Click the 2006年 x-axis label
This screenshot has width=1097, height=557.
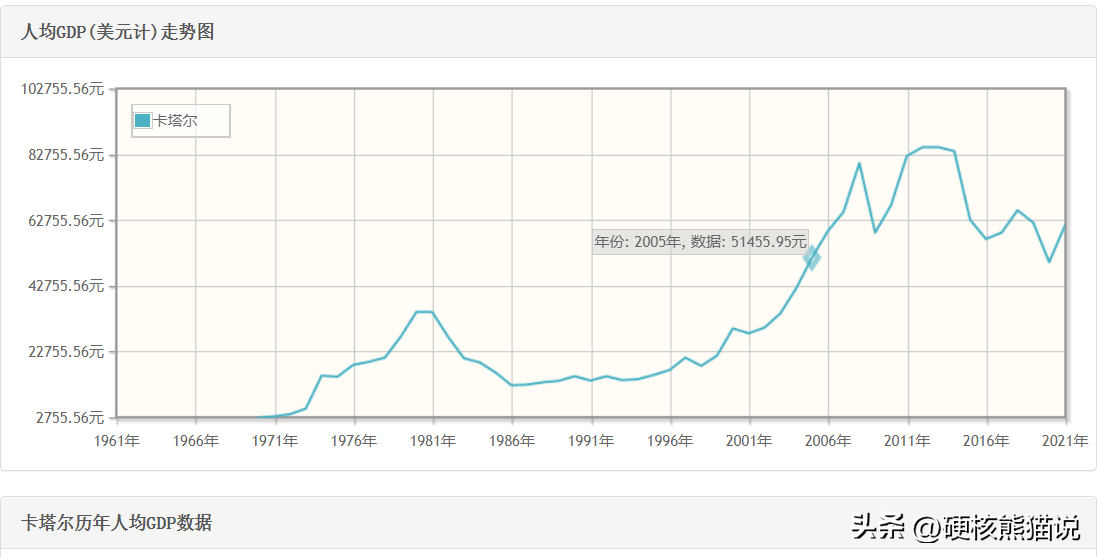click(x=828, y=441)
